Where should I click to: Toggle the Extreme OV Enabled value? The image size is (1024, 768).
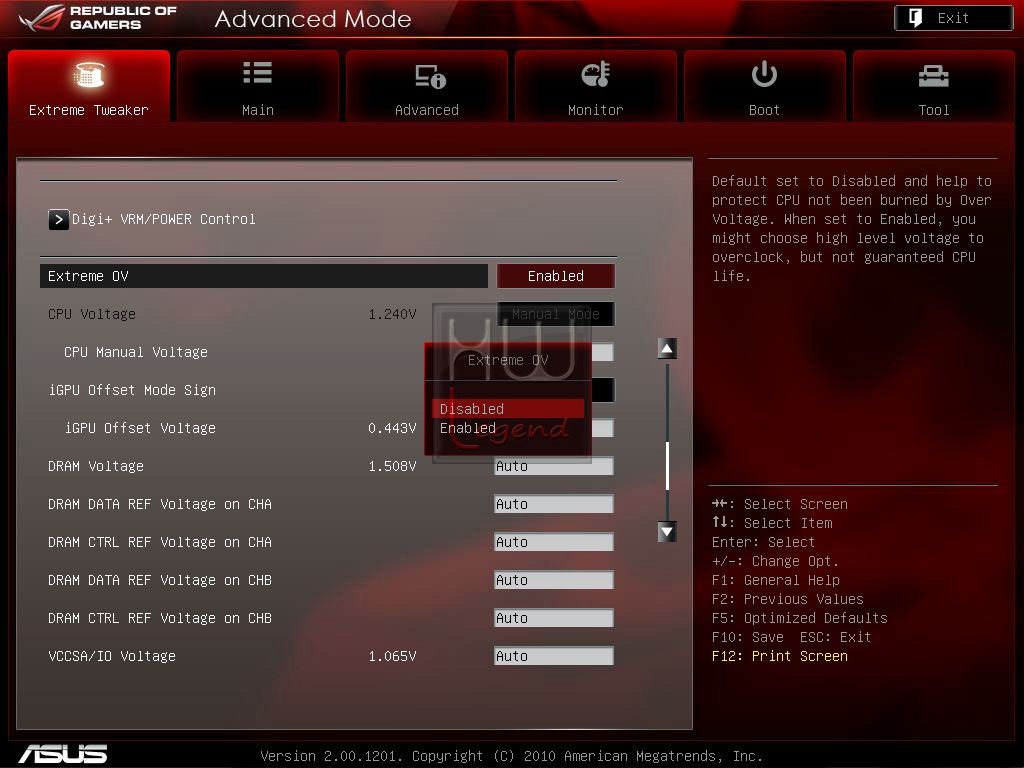click(556, 276)
